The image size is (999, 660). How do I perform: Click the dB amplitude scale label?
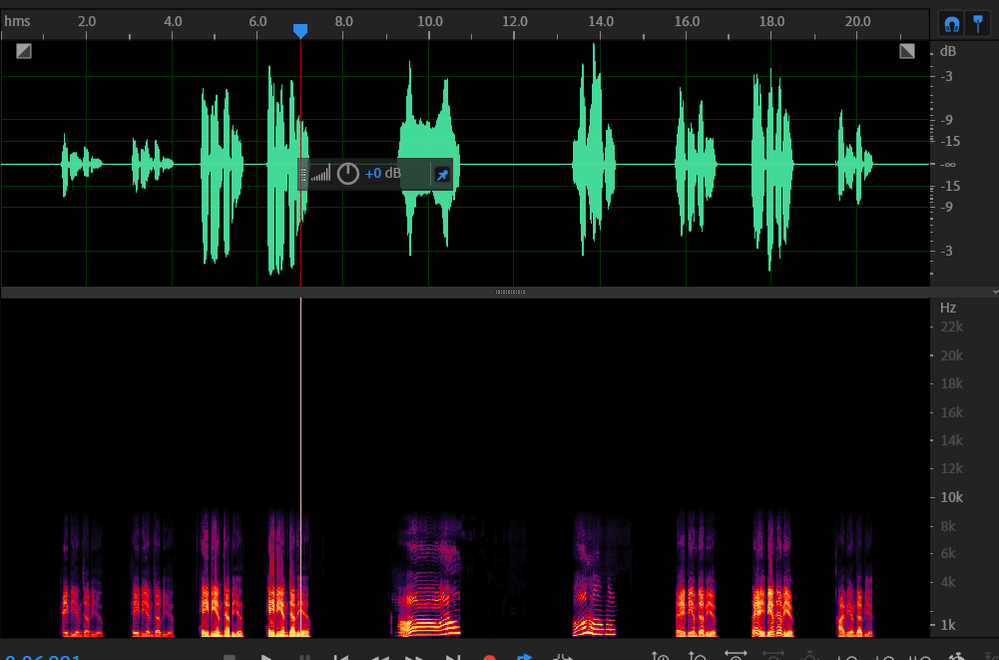coord(948,51)
